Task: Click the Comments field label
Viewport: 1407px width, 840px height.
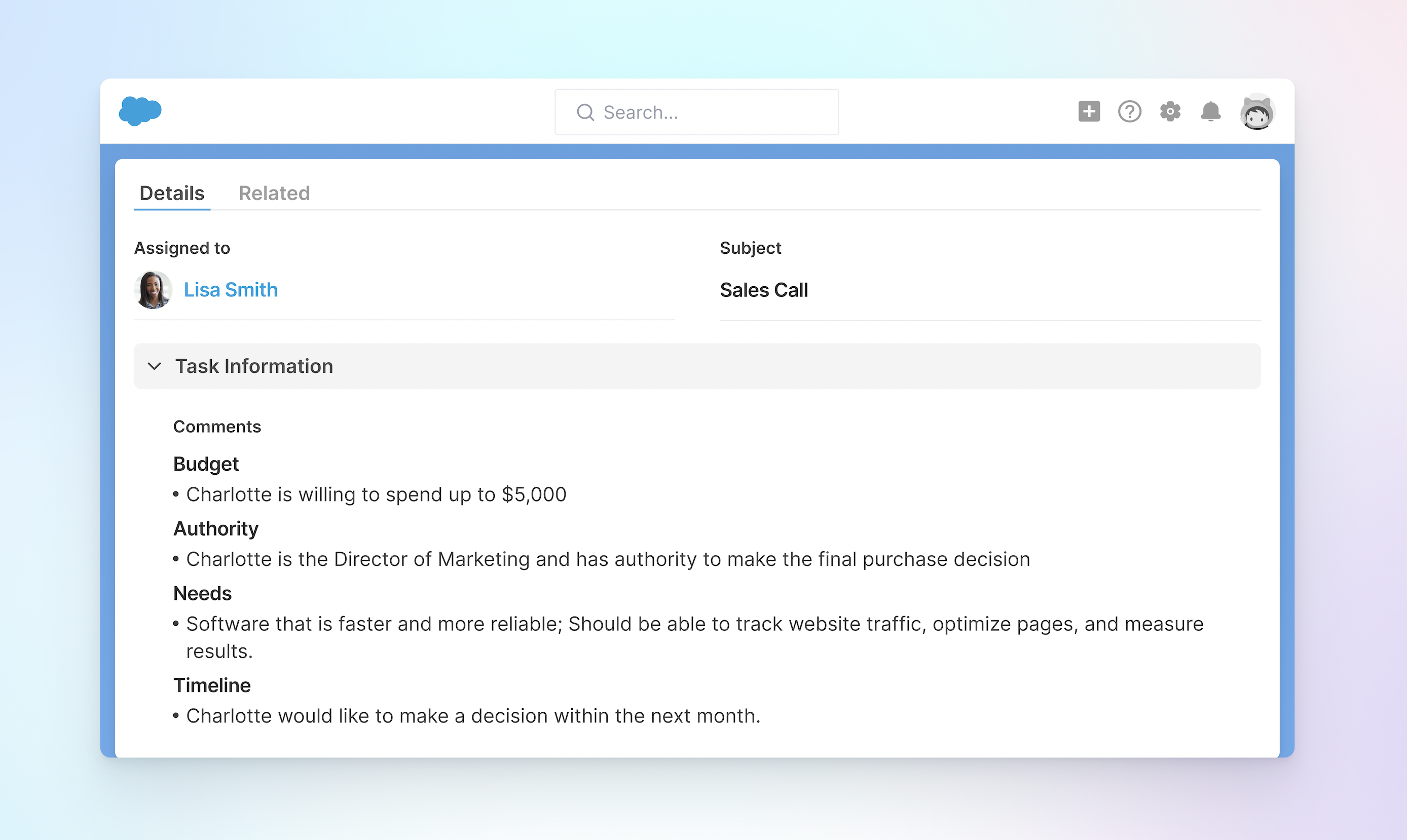Action: 217,426
